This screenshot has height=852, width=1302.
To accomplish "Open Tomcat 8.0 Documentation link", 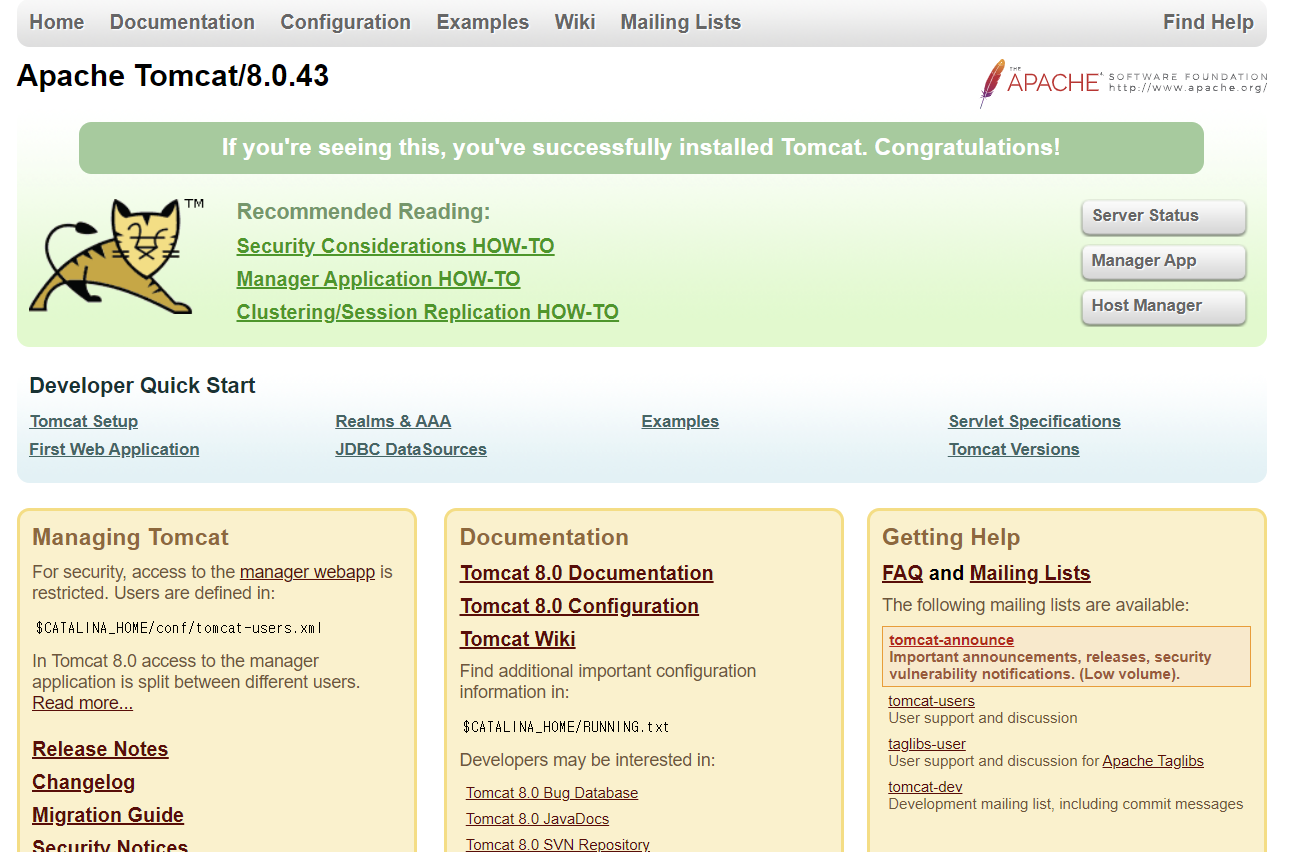I will pos(587,573).
